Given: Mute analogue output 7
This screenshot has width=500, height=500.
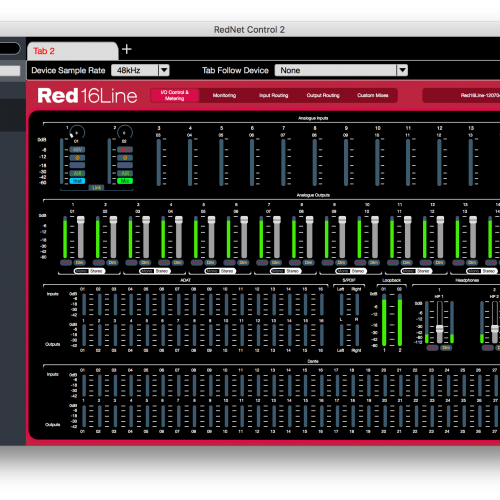Looking at the screenshot, I should pyautogui.click(x=262, y=263).
